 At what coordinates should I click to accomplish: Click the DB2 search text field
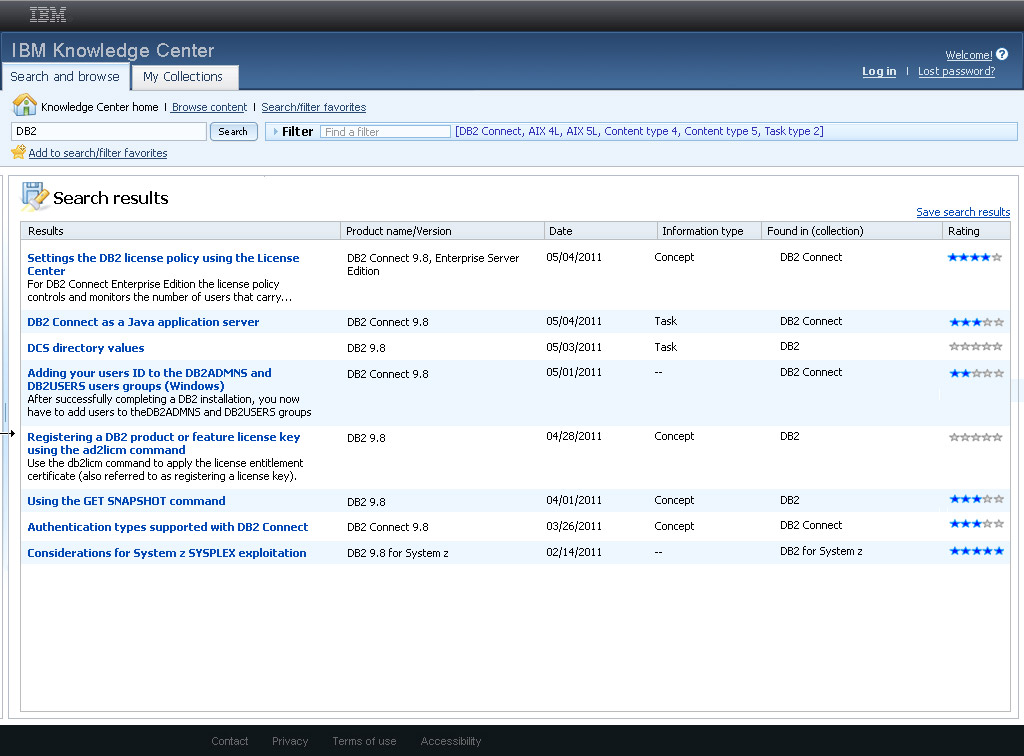click(x=108, y=132)
